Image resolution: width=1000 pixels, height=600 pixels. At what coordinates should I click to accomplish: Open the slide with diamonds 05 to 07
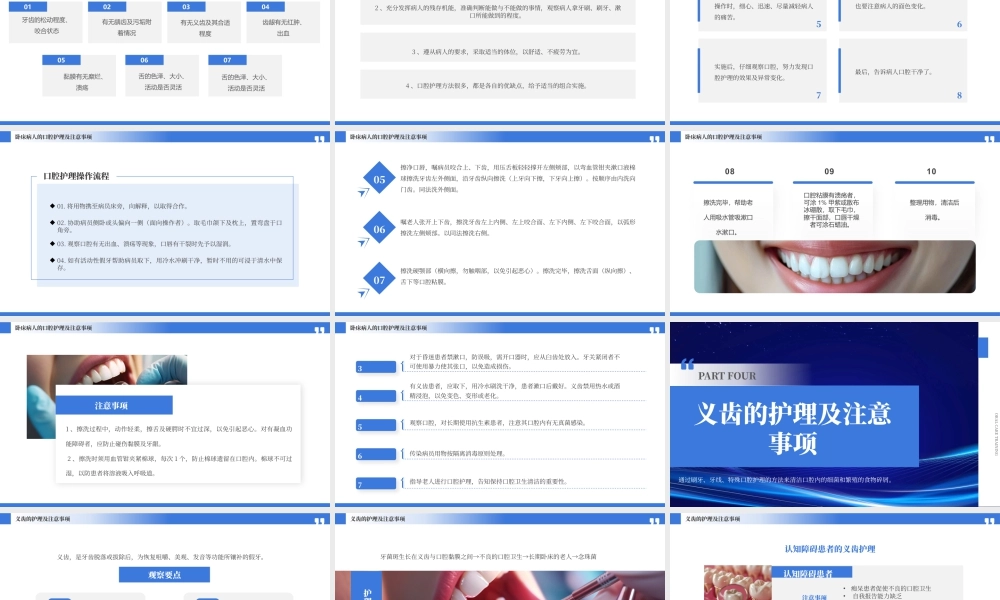(x=499, y=222)
